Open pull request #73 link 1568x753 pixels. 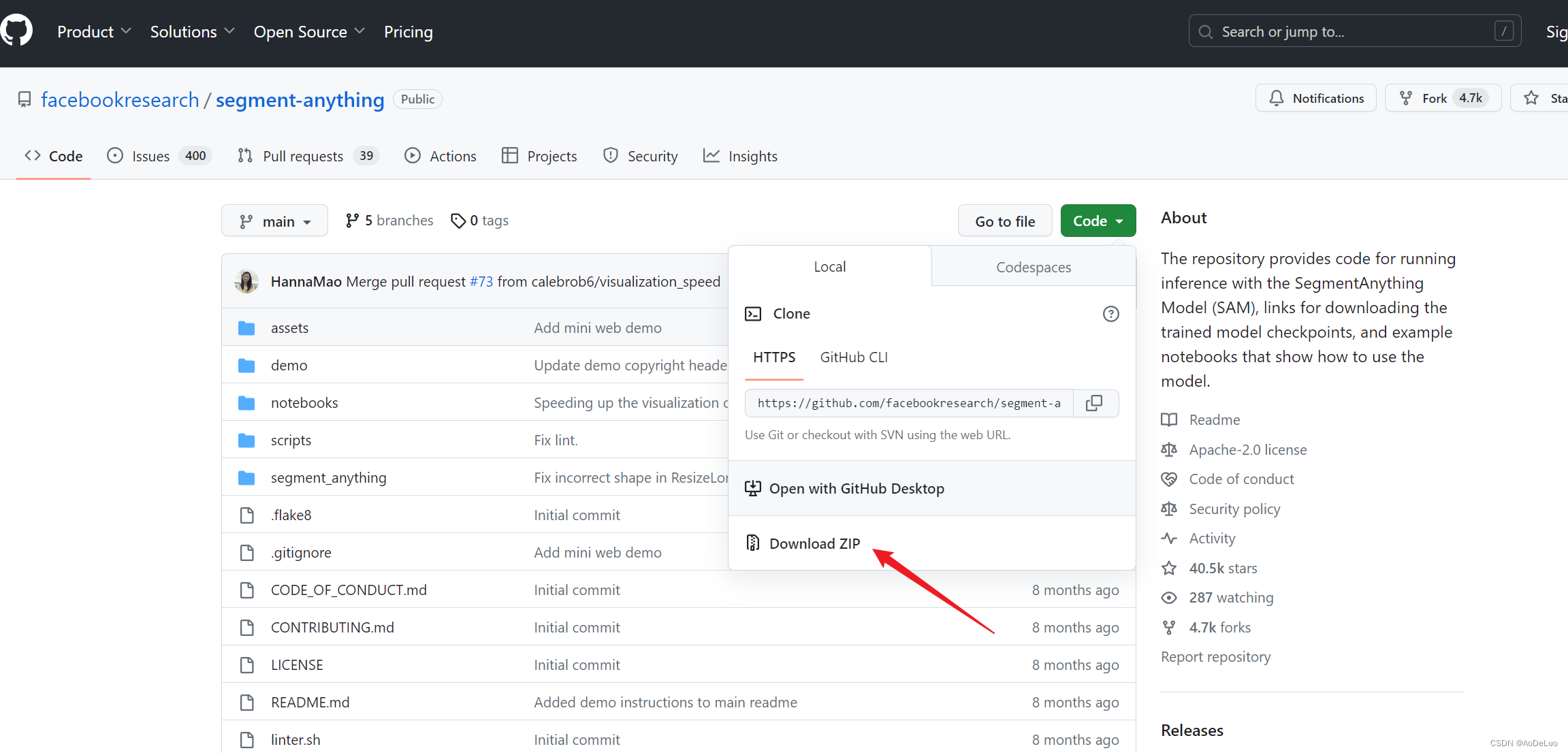[x=481, y=282]
